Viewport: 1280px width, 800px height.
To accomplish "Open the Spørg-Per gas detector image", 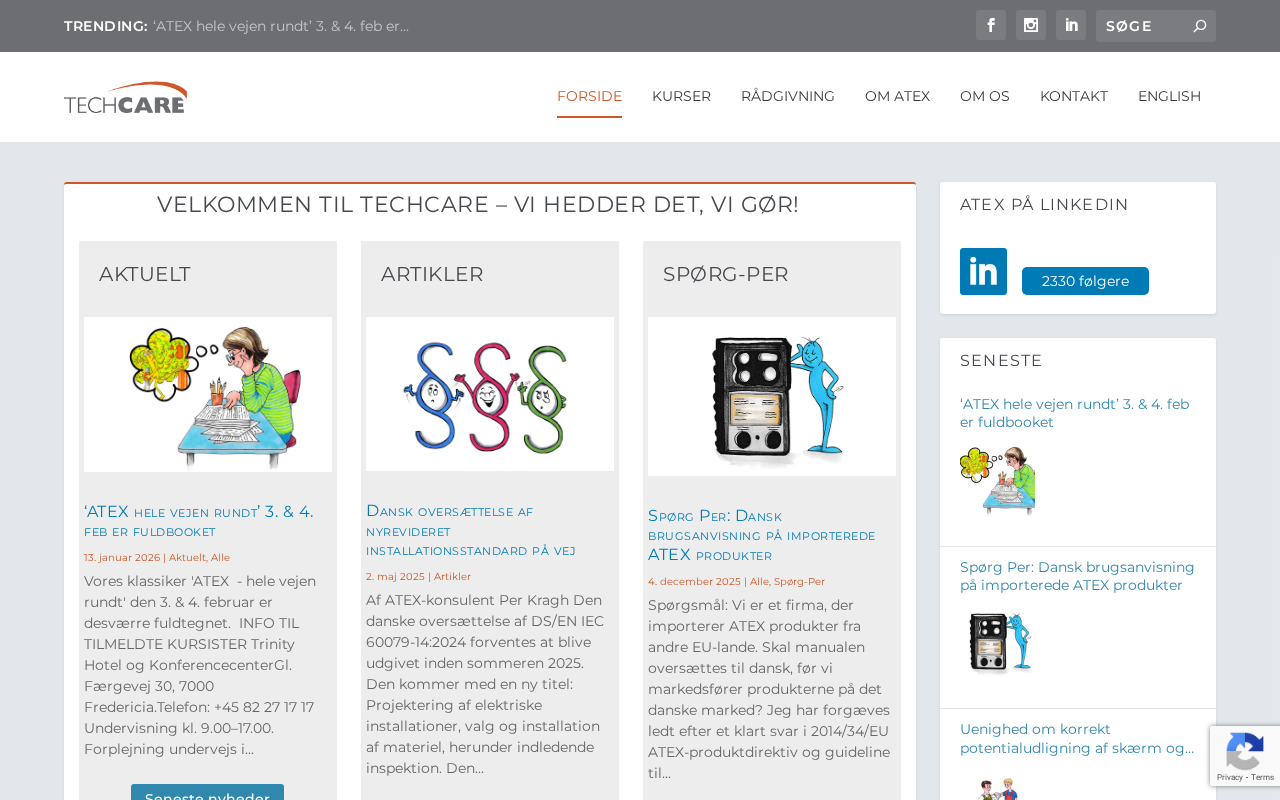I will 772,396.
